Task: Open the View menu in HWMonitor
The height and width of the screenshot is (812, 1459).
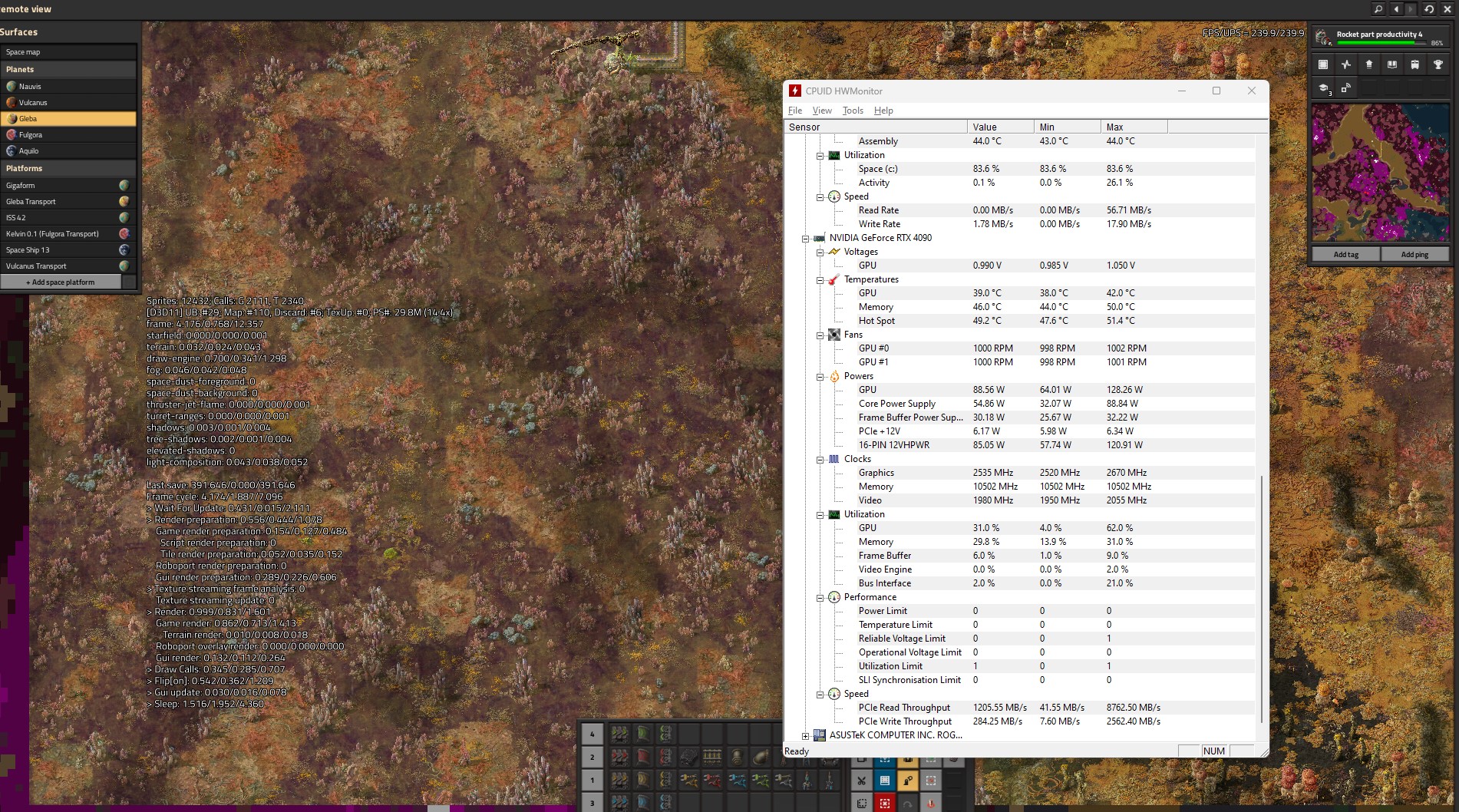Action: point(821,111)
